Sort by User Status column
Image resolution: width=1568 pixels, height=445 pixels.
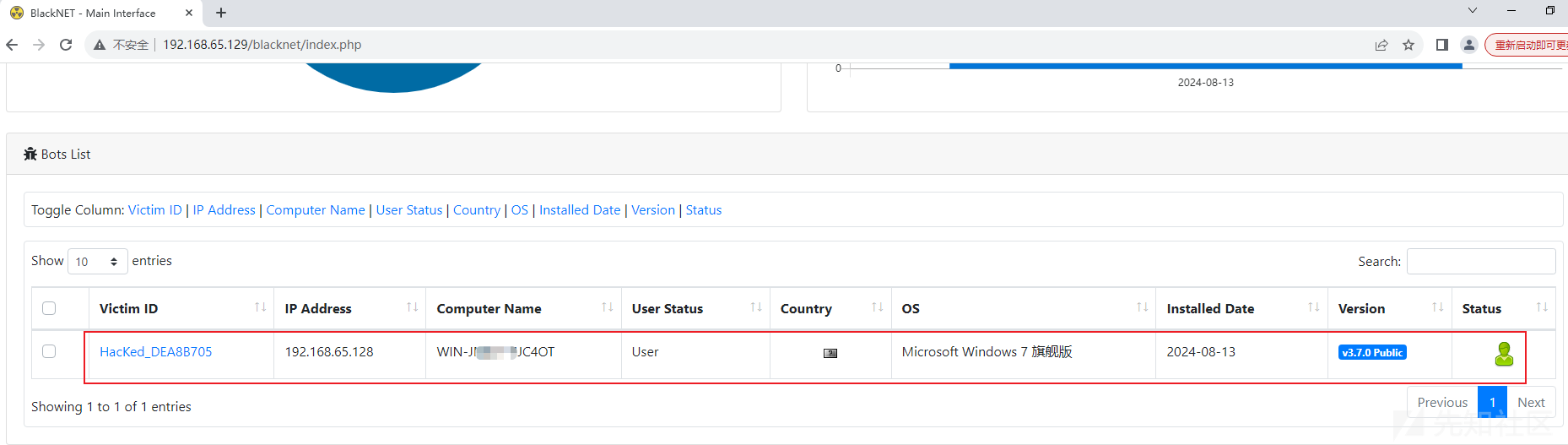[x=695, y=308]
